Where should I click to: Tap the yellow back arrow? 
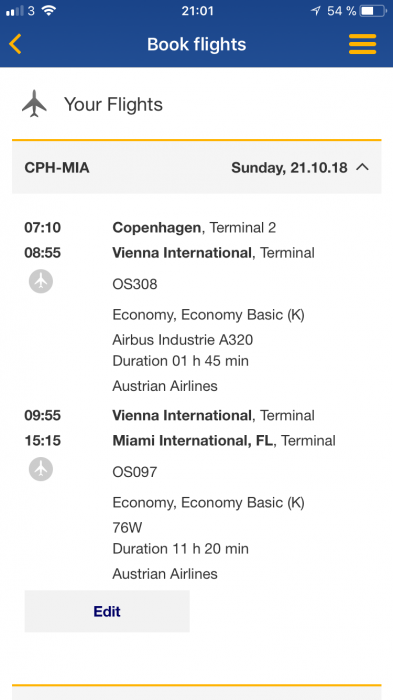point(15,44)
